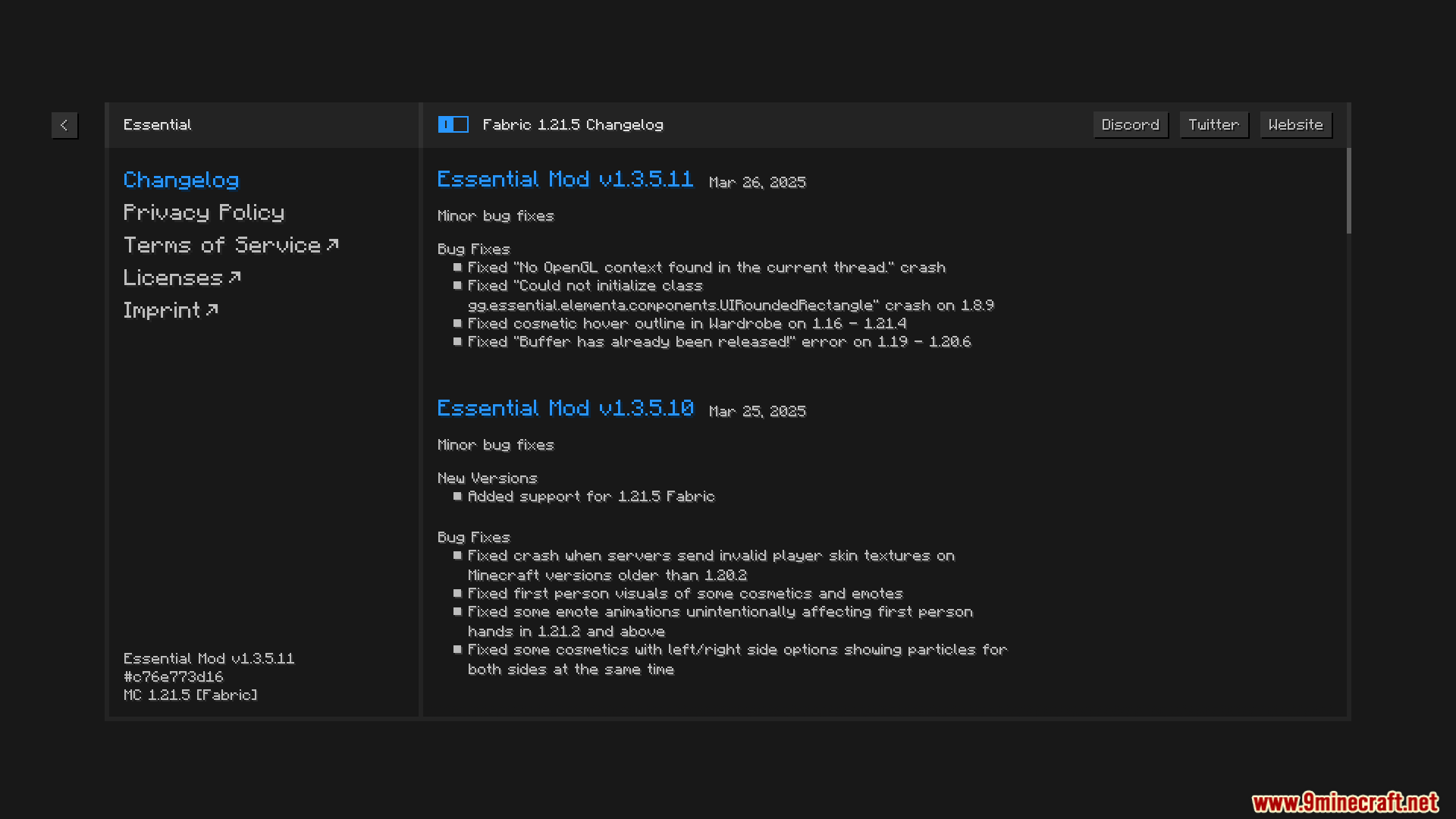Click the New Versions subheading
The width and height of the screenshot is (1456, 819).
coord(488,479)
